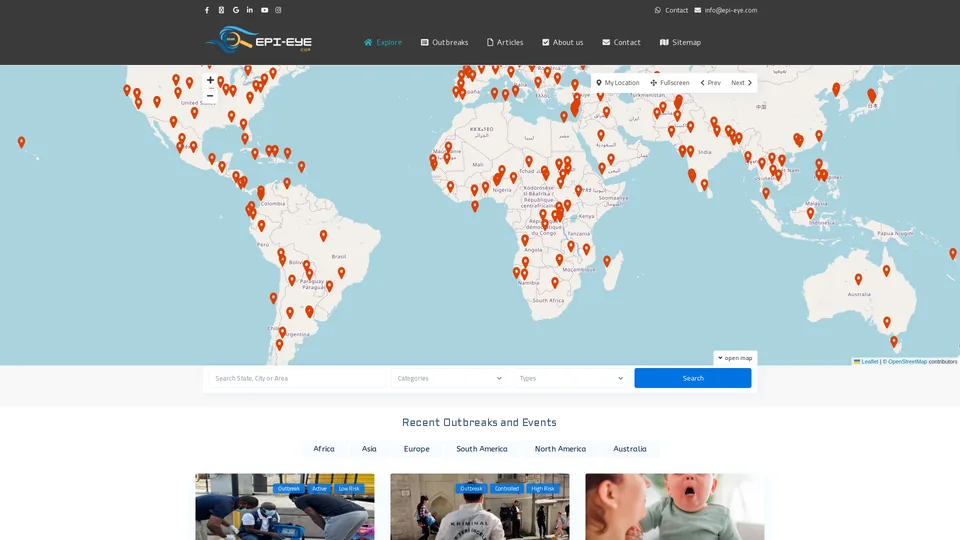The width and height of the screenshot is (960, 540).
Task: Open the Leaflet attribution link
Action: [866, 362]
